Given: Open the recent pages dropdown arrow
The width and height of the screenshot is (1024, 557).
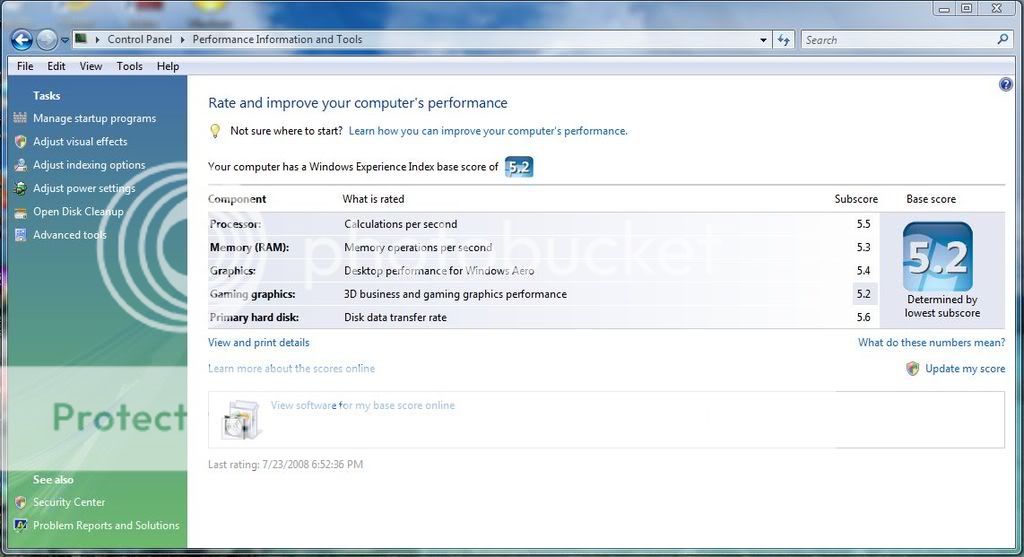Looking at the screenshot, I should (x=65, y=40).
